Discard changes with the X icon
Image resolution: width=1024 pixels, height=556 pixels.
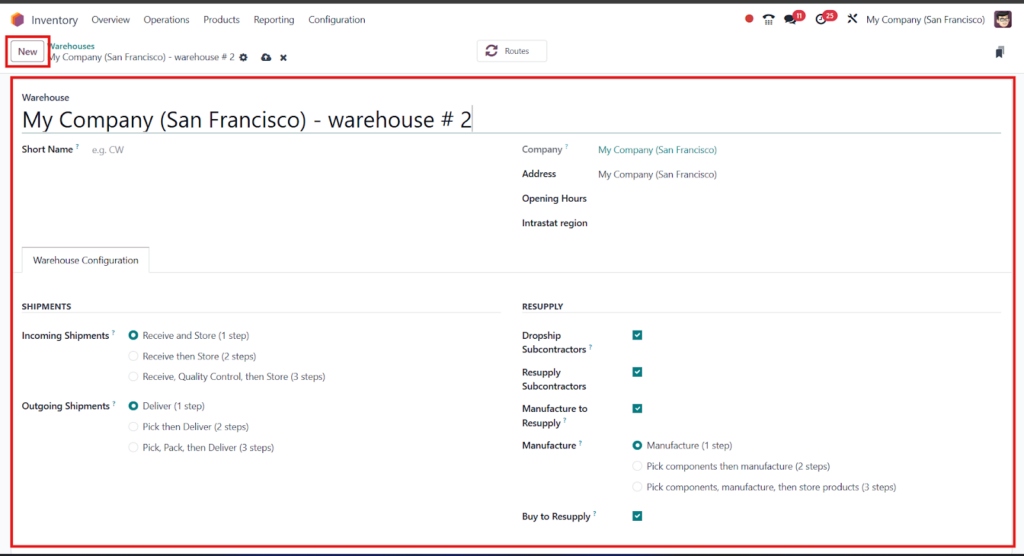[x=283, y=57]
